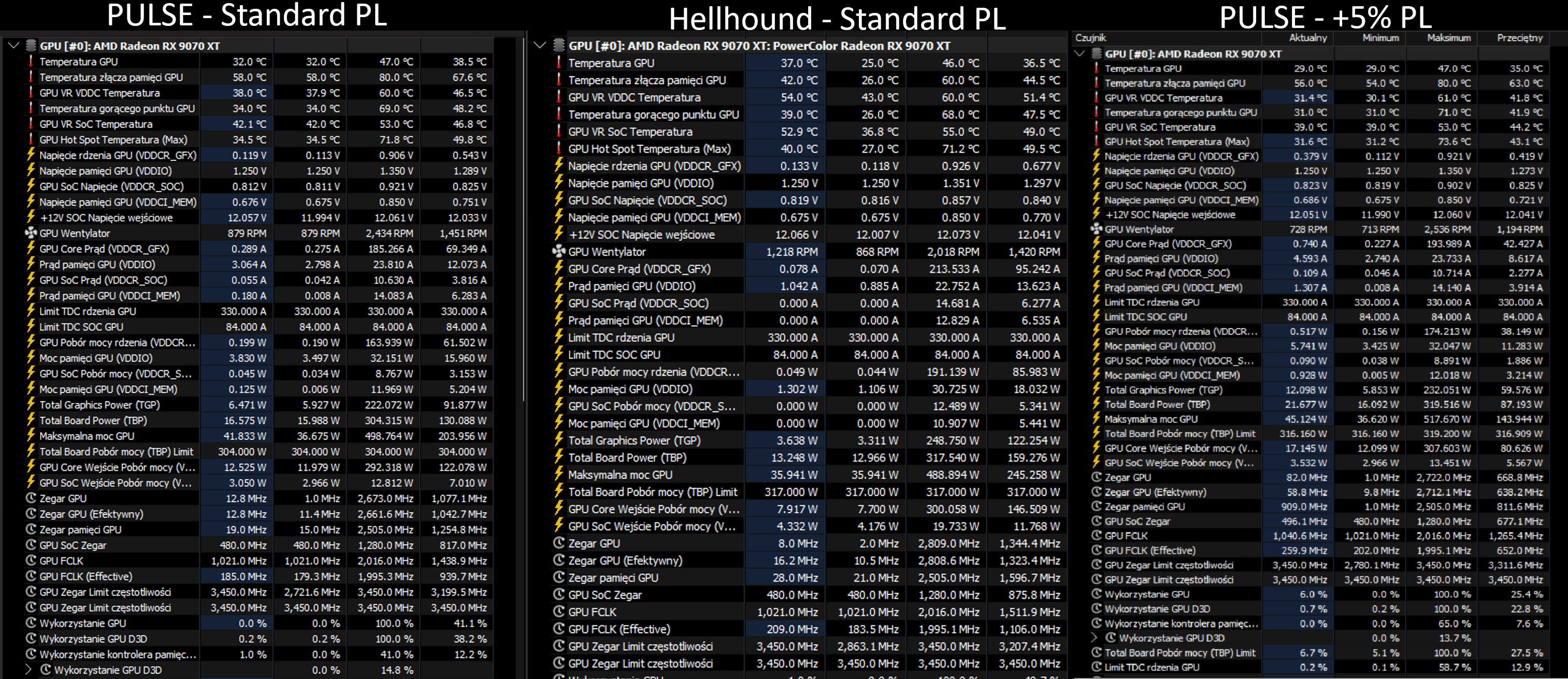Image resolution: width=1568 pixels, height=679 pixels.
Task: Click GPU chip icon in PULSE Standard panel header row
Action: click(x=31, y=46)
